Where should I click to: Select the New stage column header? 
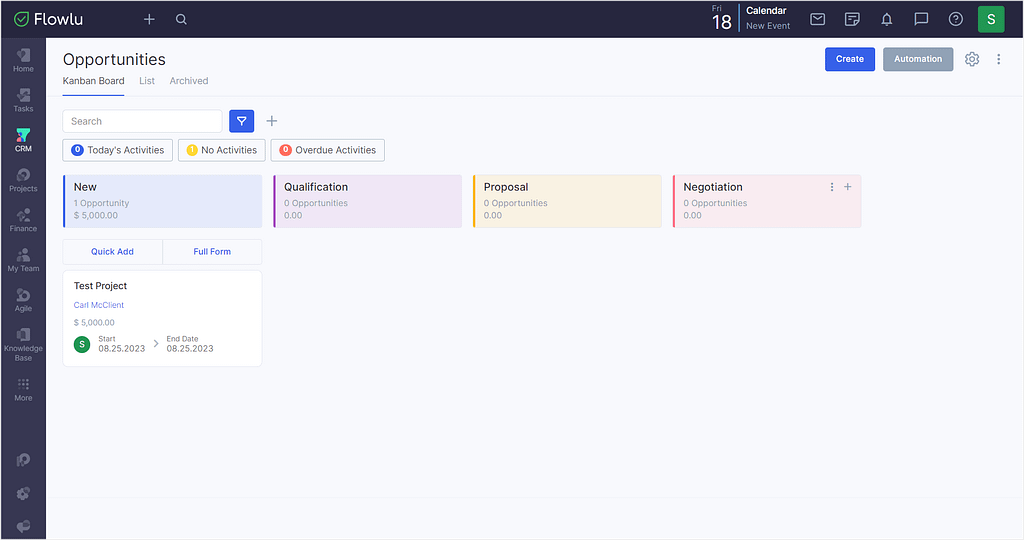pos(163,201)
